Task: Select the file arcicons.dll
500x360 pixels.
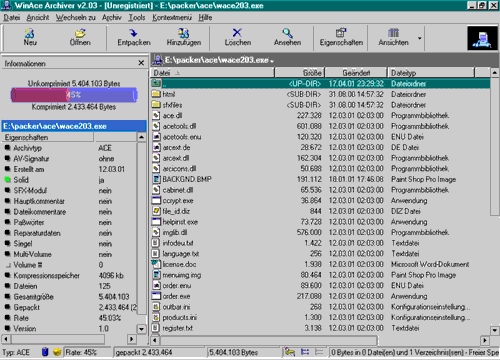Action: [179, 169]
